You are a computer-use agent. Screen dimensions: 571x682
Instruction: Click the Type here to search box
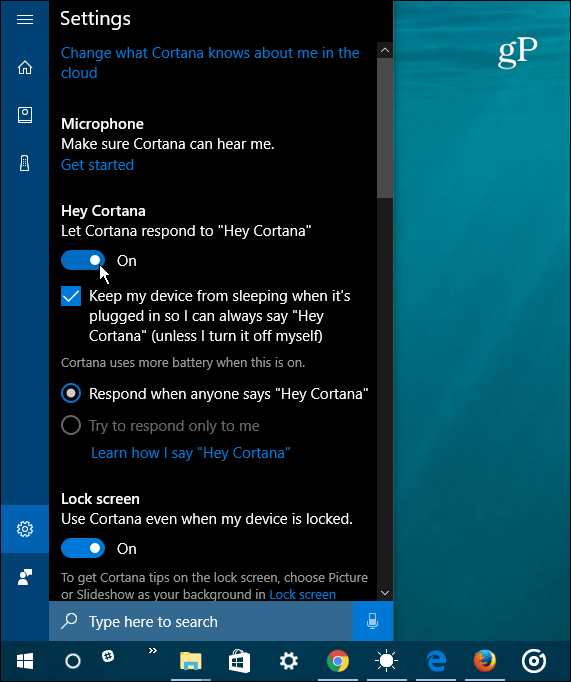point(201,621)
